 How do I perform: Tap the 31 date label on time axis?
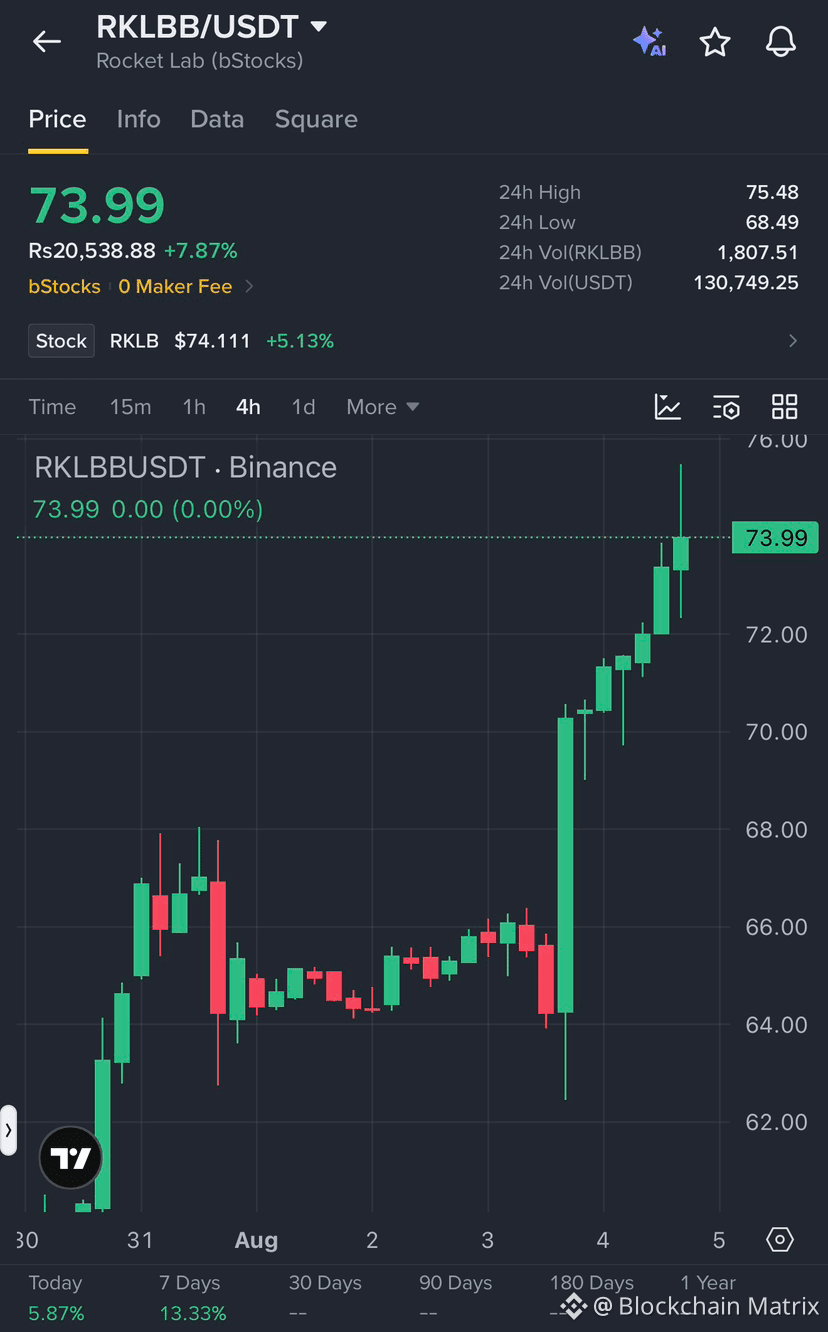tap(140, 1240)
